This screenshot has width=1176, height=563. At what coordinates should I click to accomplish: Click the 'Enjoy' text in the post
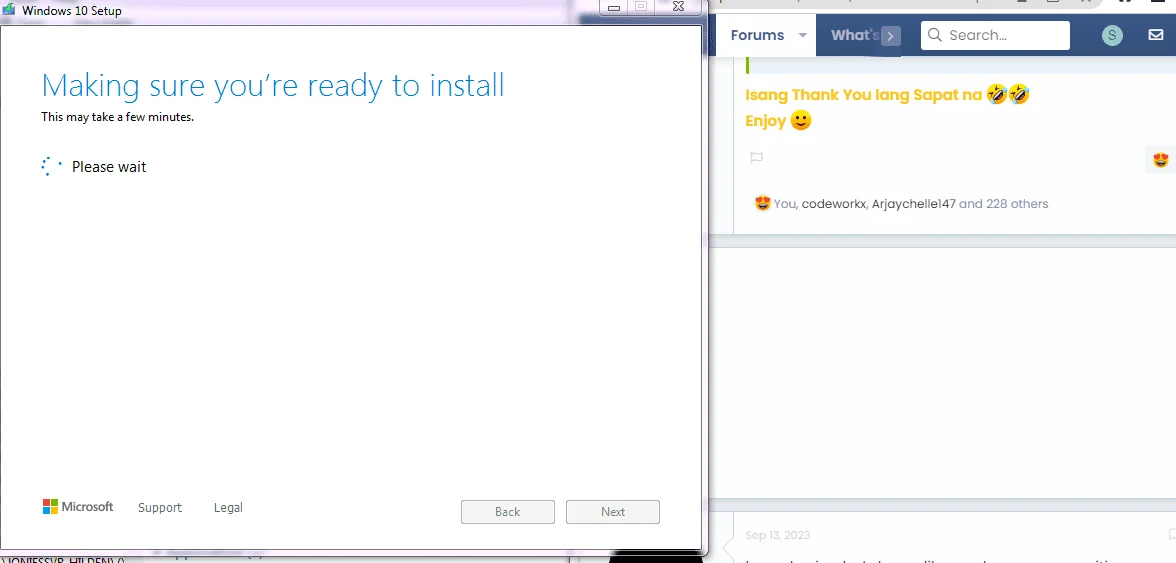pyautogui.click(x=766, y=121)
